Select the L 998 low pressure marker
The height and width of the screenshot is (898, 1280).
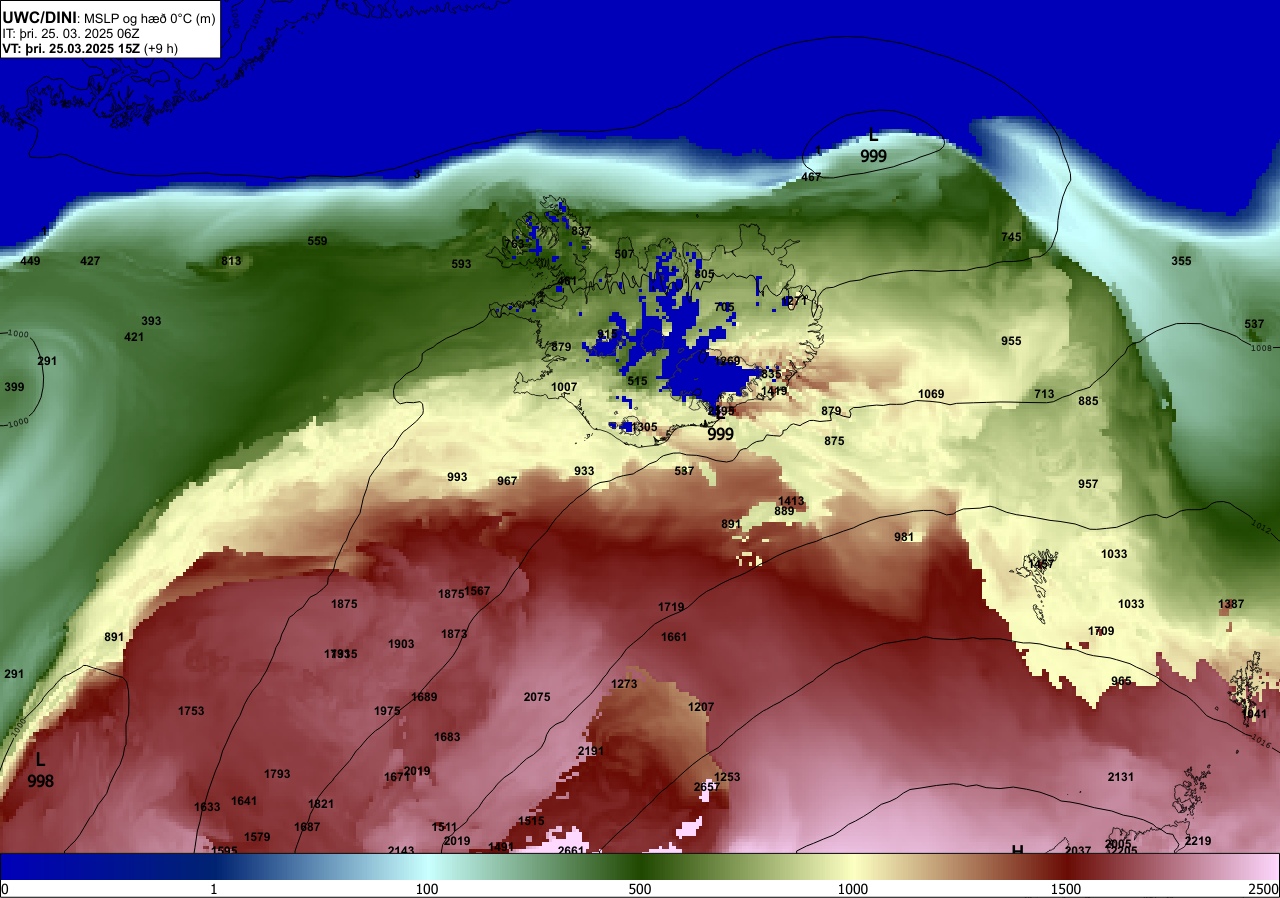point(40,770)
